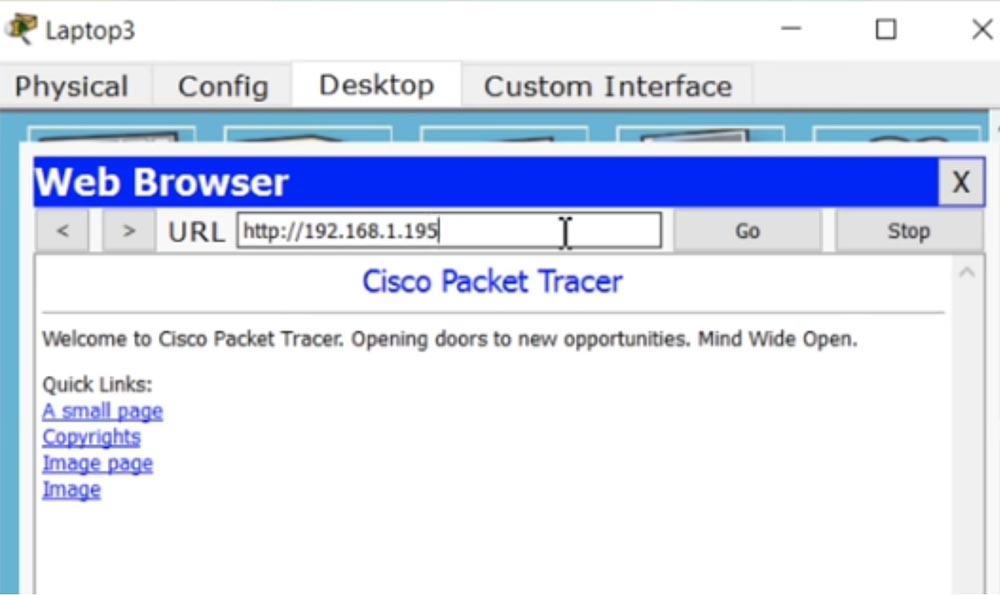1000x595 pixels.
Task: Select the Desktop tab
Action: [376, 85]
